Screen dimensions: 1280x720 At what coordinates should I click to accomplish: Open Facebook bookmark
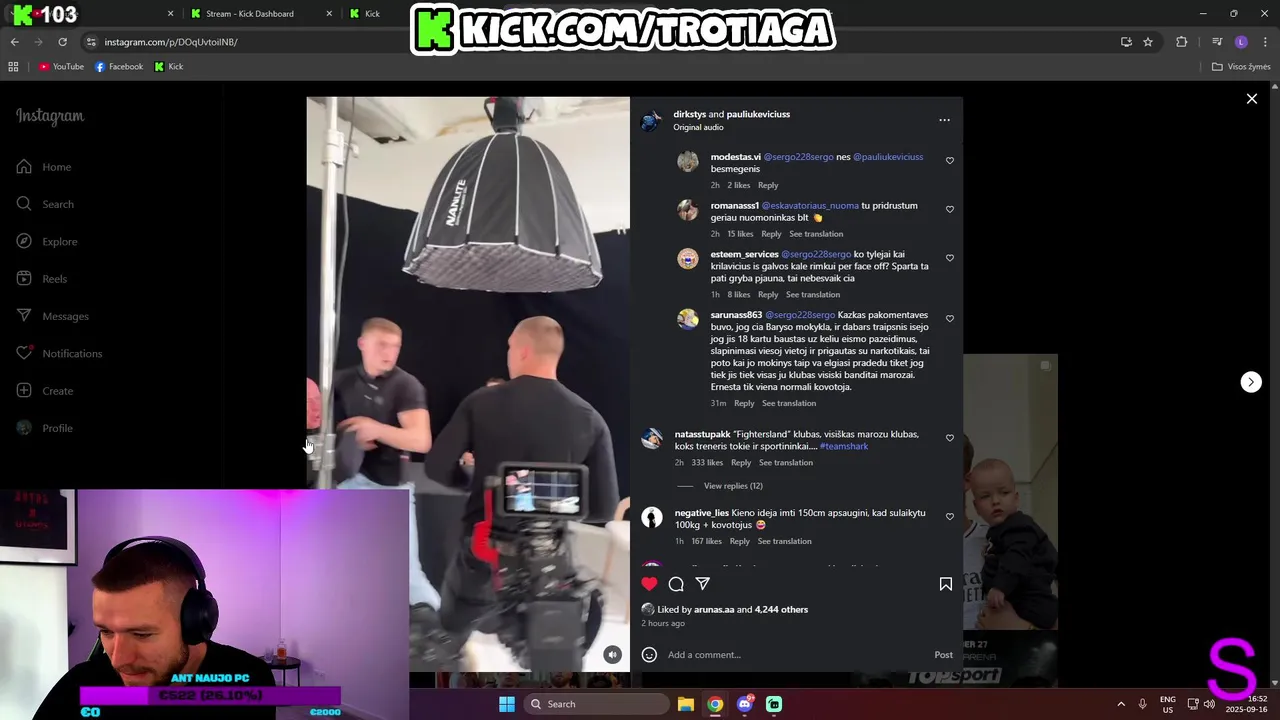(119, 67)
